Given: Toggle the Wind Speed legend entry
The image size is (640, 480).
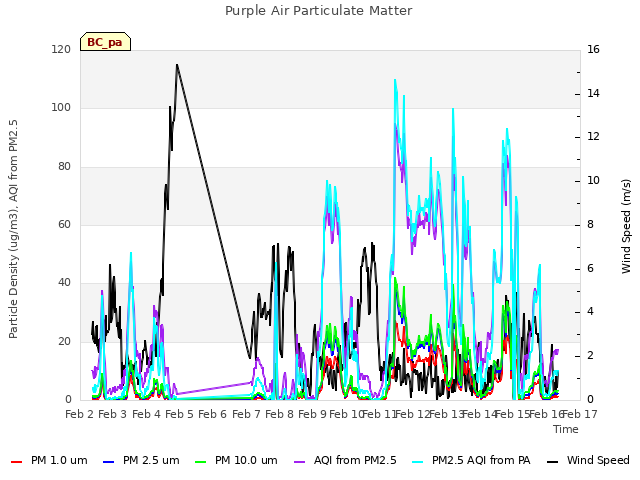Looking at the screenshot, I should pos(588,461).
